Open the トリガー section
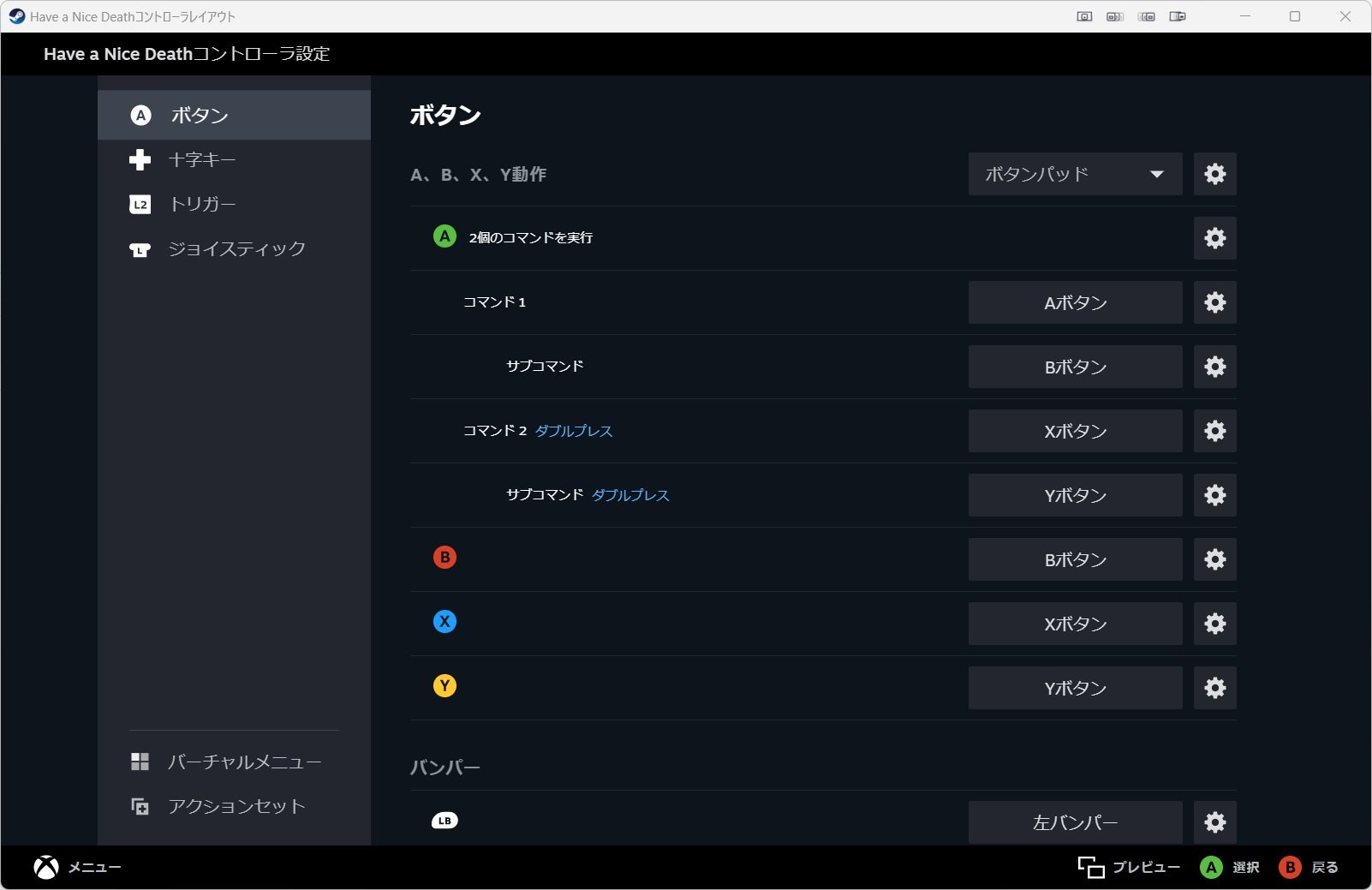This screenshot has width=1372, height=890. pos(234,205)
